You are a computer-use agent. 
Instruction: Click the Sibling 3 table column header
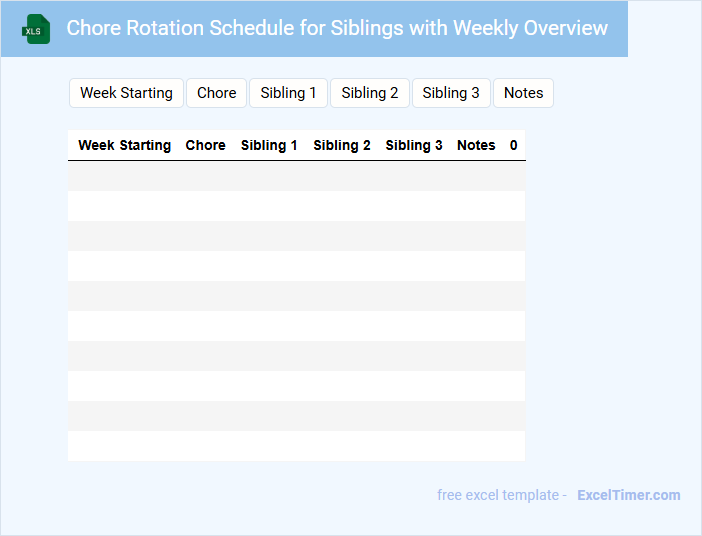[x=414, y=145]
